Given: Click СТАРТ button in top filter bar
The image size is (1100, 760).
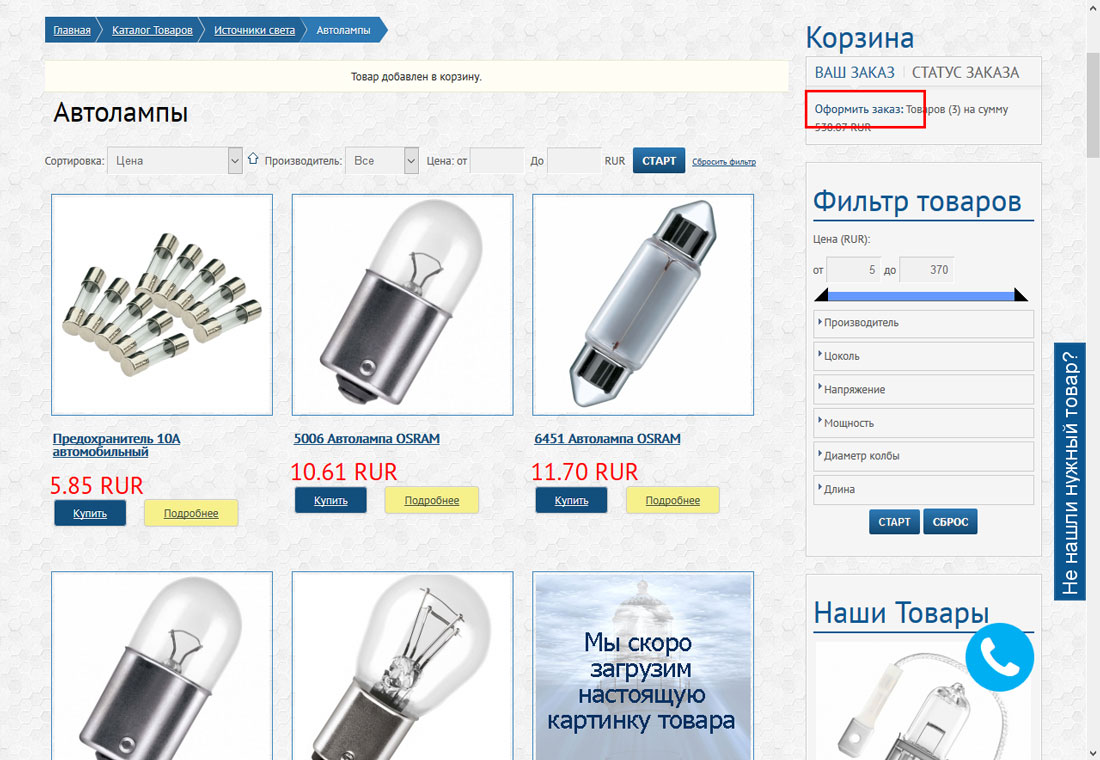Looking at the screenshot, I should coord(659,161).
